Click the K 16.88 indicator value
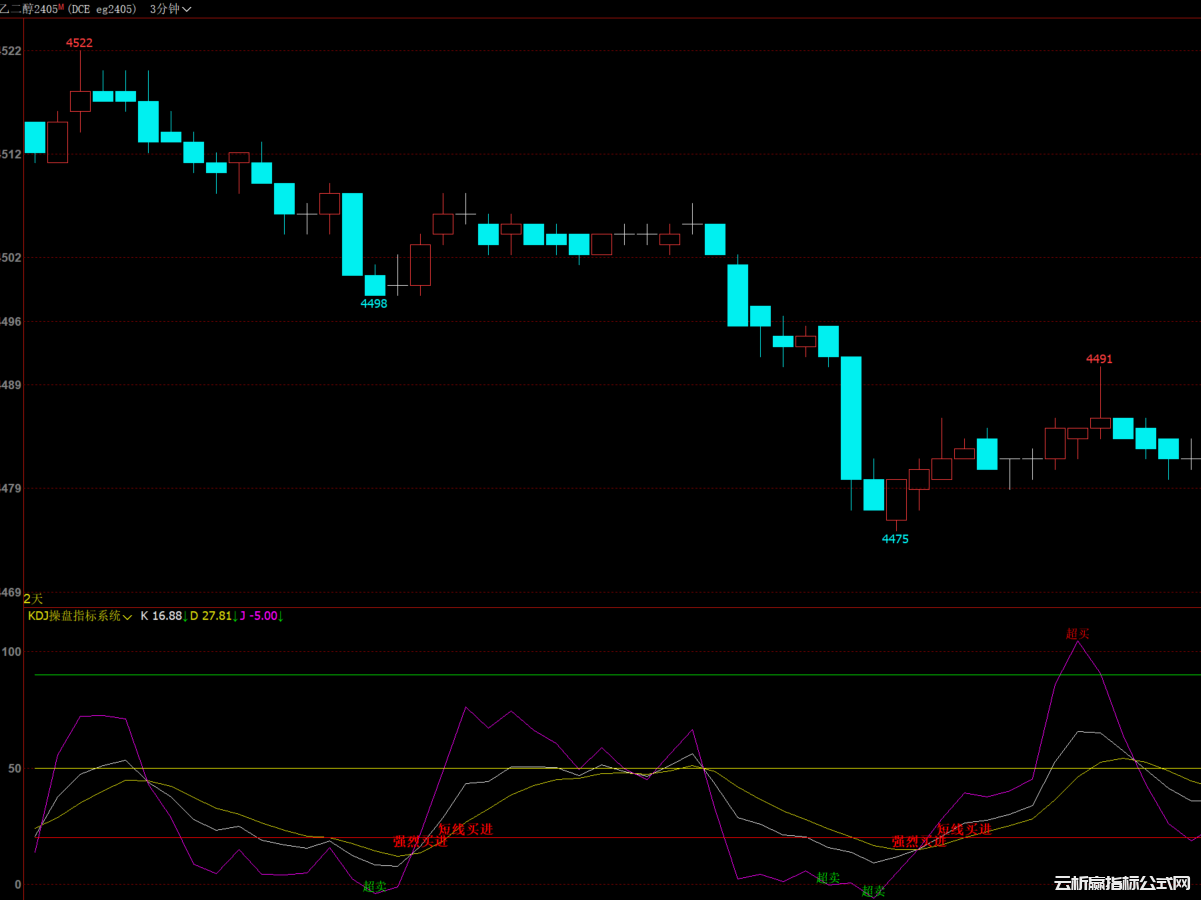1201x900 pixels. [162, 616]
